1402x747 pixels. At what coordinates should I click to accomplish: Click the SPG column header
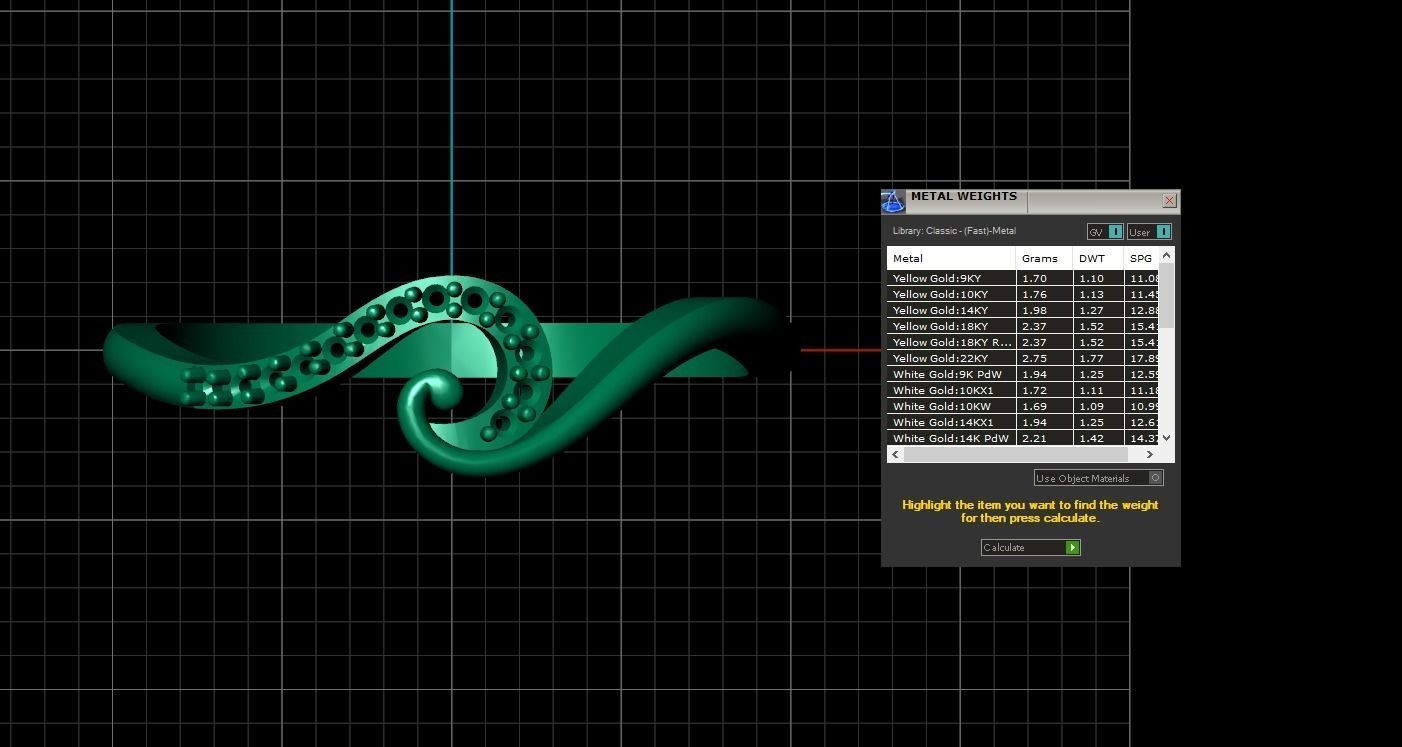coord(1141,258)
